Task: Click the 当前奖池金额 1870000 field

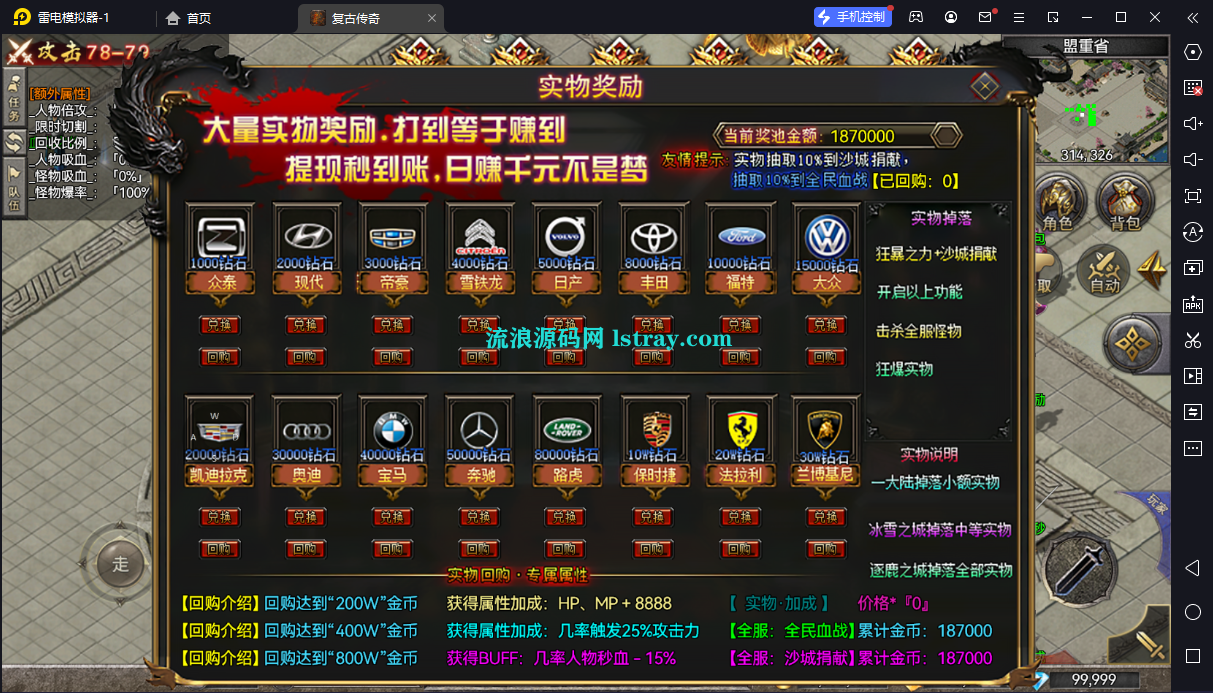Action: 838,136
